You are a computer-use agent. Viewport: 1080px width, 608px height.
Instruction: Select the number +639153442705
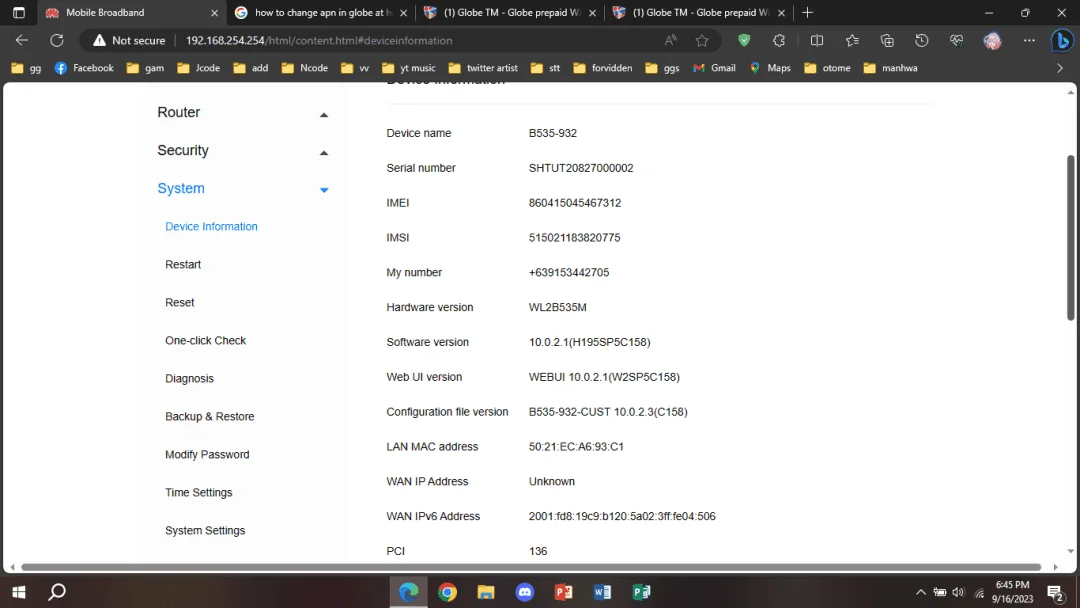pos(569,273)
